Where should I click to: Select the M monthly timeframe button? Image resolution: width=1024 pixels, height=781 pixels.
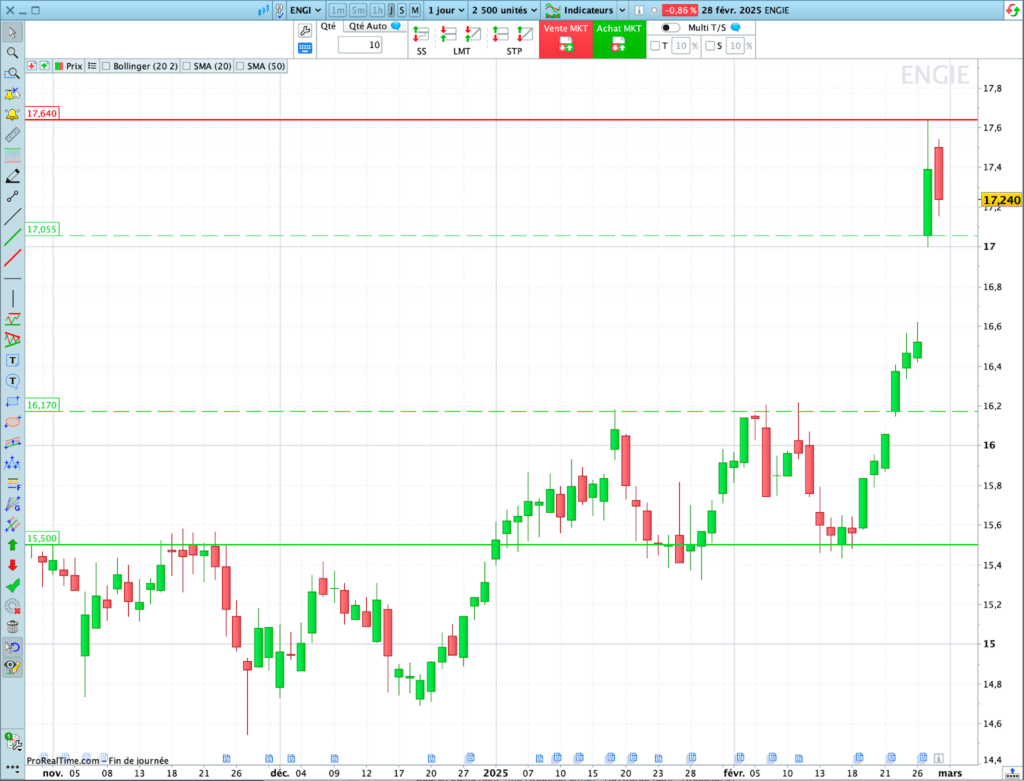415,10
